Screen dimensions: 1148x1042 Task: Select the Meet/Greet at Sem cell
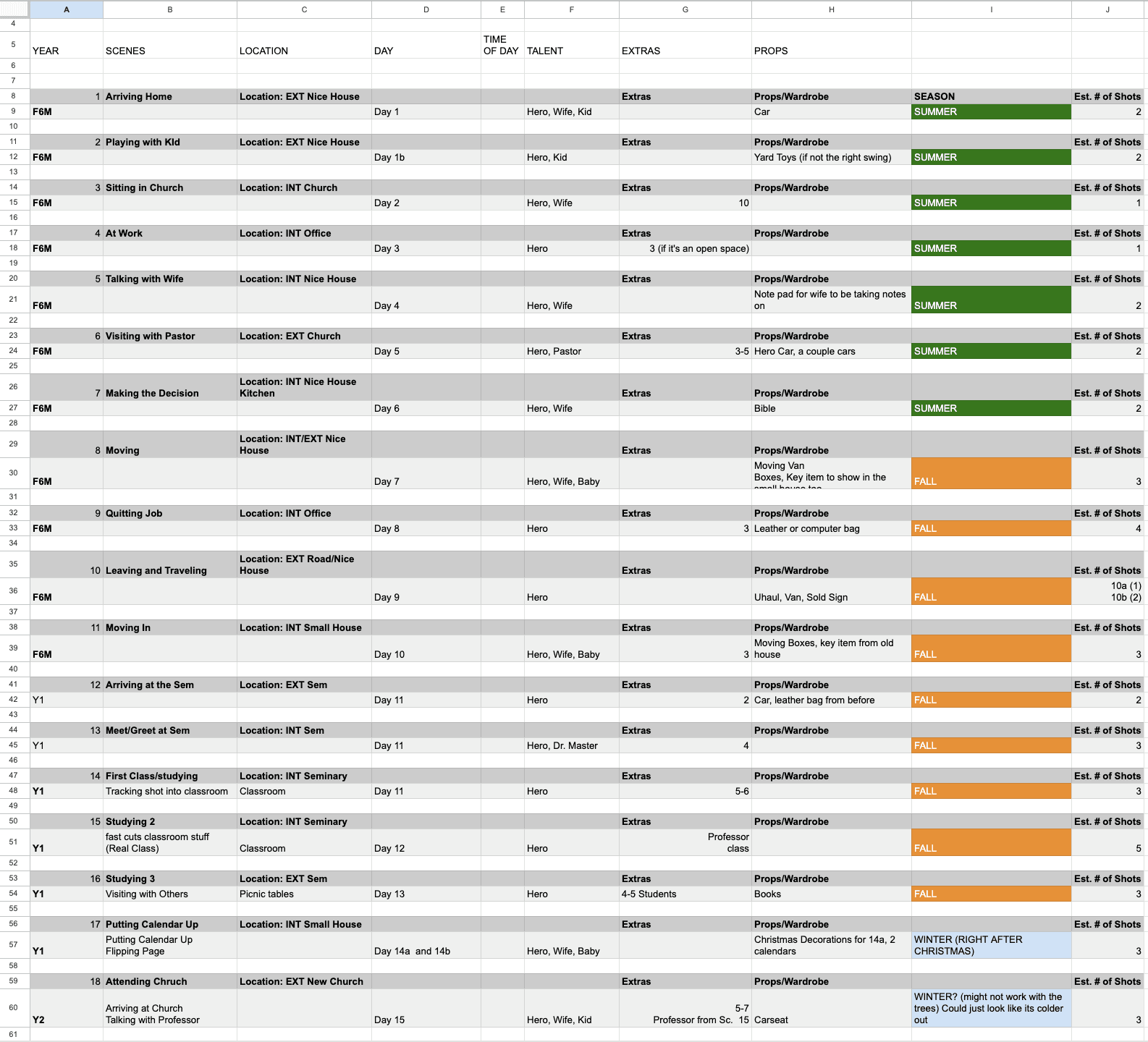(x=170, y=730)
